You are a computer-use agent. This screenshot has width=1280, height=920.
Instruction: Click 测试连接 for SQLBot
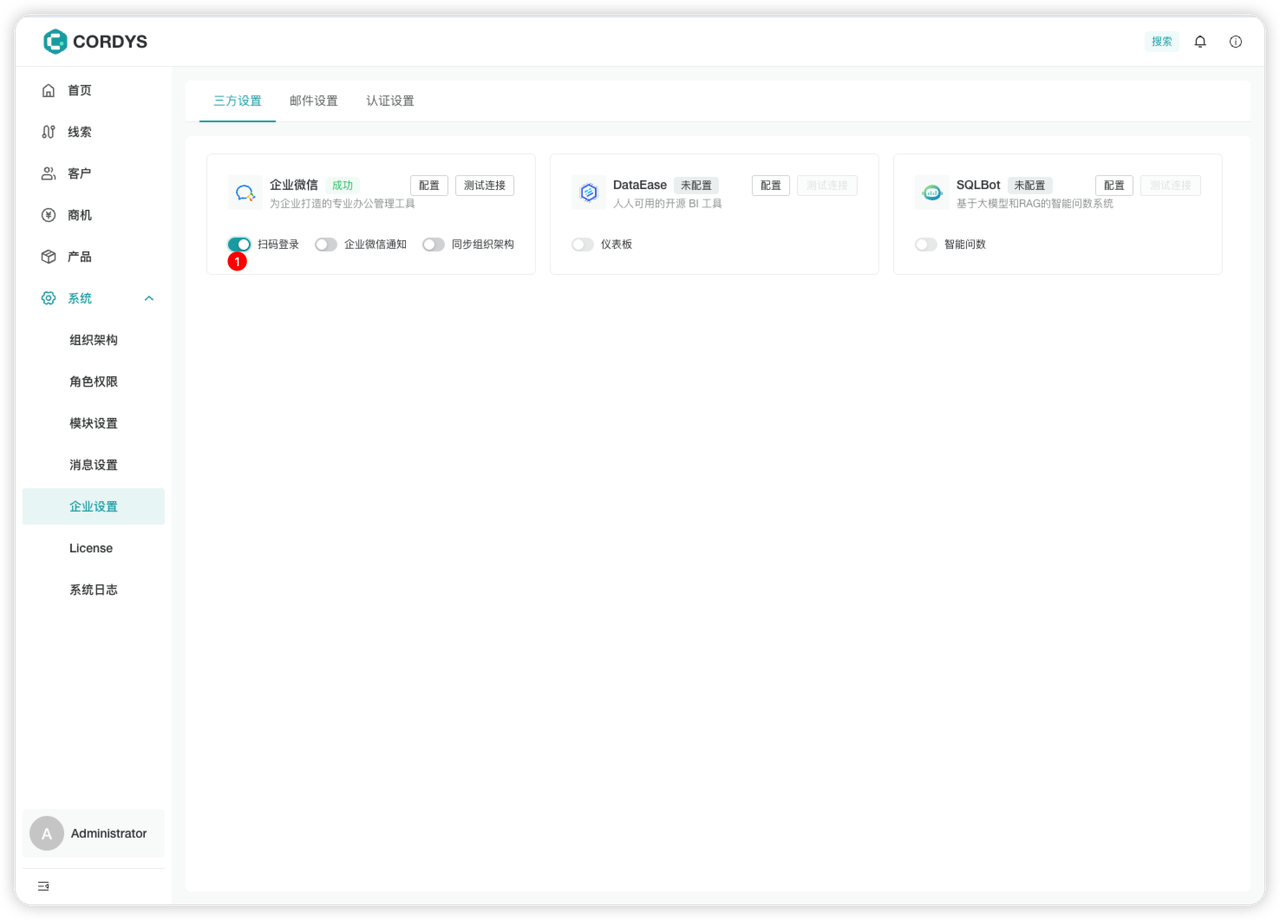(1171, 186)
